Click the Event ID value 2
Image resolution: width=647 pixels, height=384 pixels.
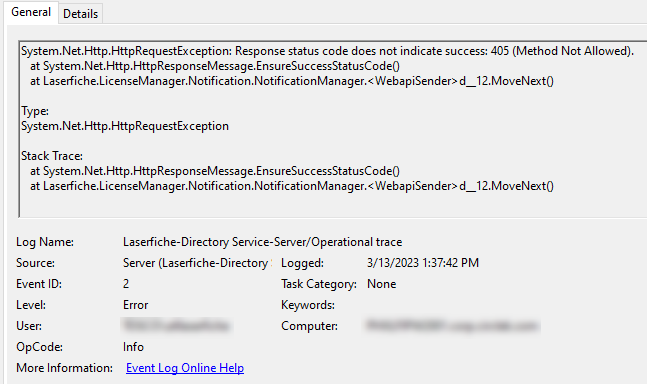pyautogui.click(x=126, y=284)
